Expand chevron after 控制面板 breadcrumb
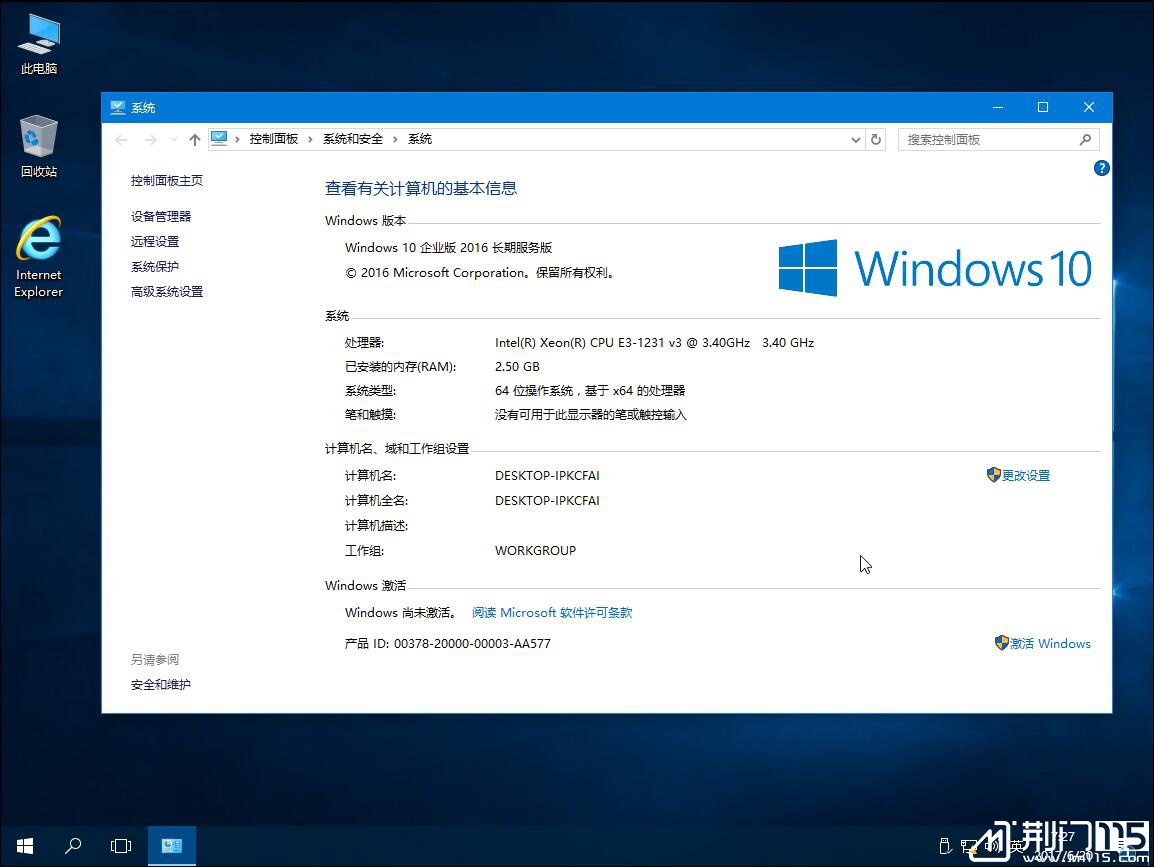This screenshot has width=1154, height=867. 310,139
